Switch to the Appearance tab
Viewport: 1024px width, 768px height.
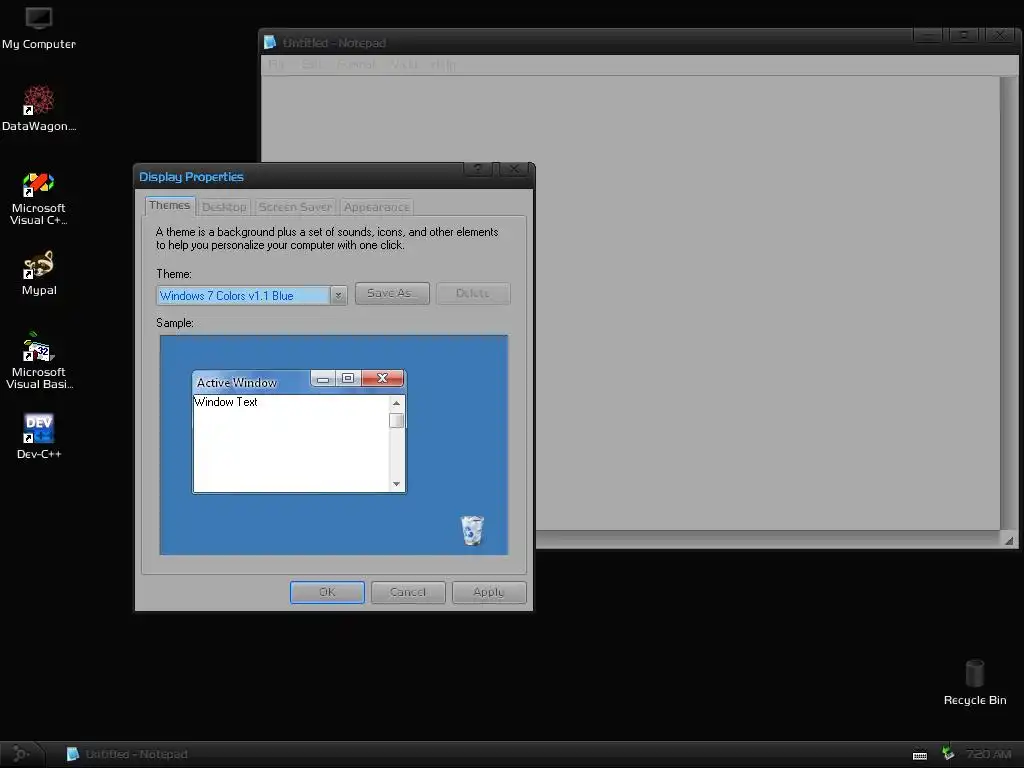[377, 207]
